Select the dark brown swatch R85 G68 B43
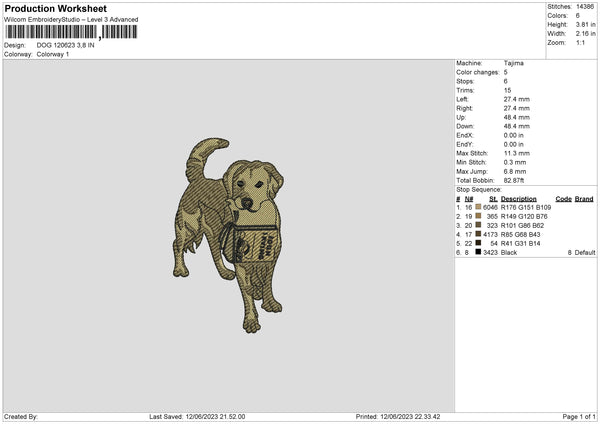600x424 pixels. pyautogui.click(x=480, y=234)
